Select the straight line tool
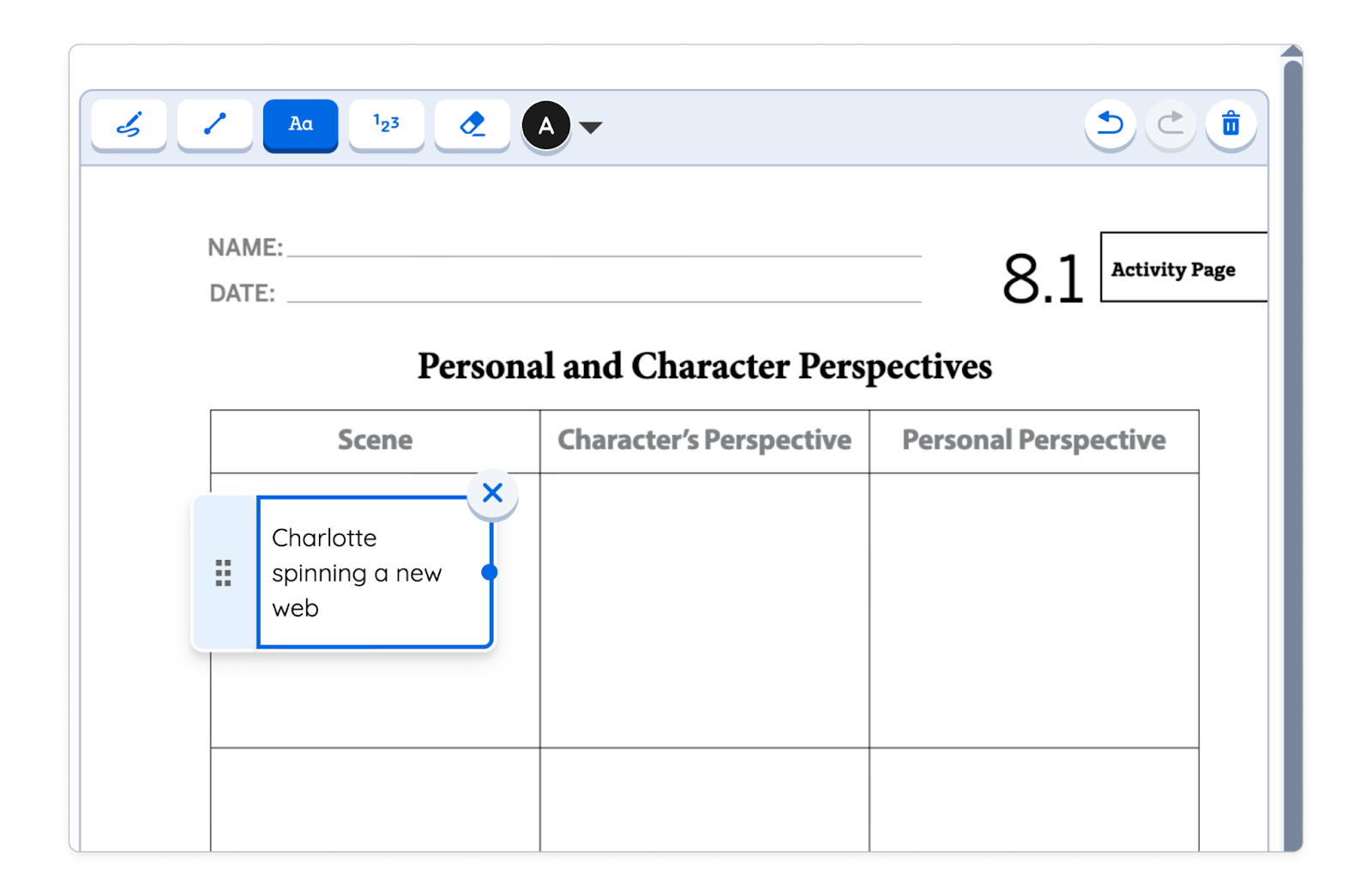The height and width of the screenshot is (896, 1372). (x=214, y=124)
